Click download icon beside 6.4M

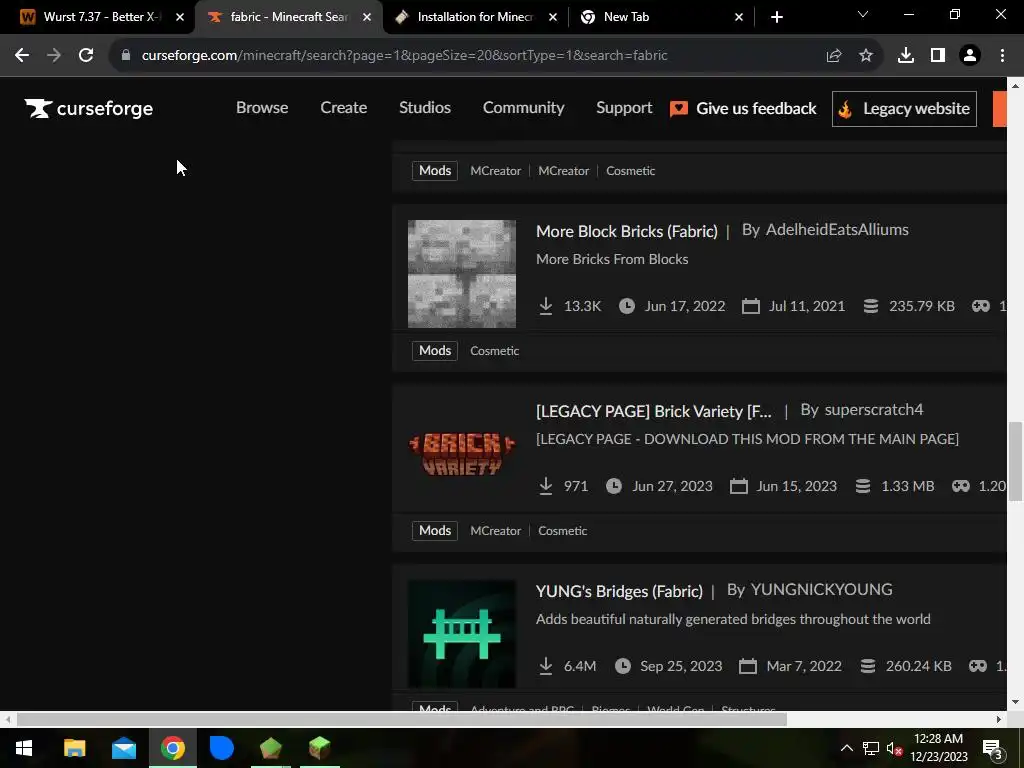(546, 665)
